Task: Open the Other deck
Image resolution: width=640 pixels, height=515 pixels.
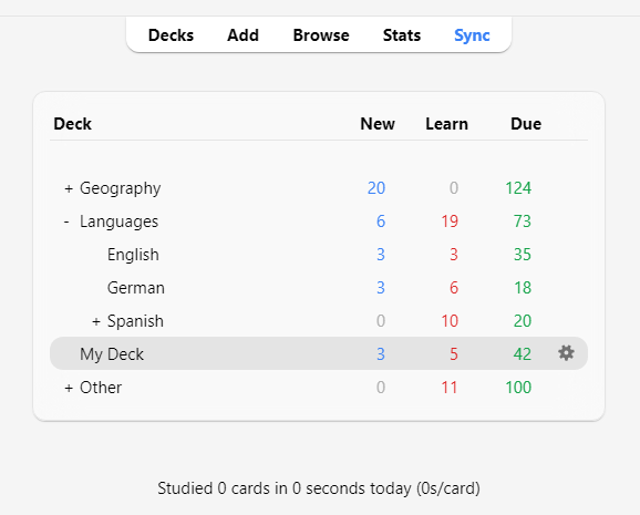Action: (x=101, y=388)
